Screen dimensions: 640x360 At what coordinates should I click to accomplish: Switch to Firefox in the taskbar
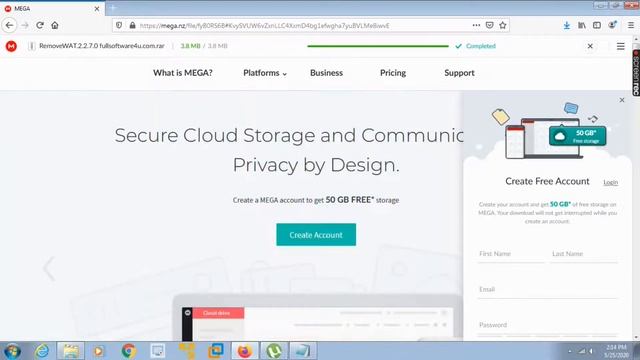coord(244,351)
